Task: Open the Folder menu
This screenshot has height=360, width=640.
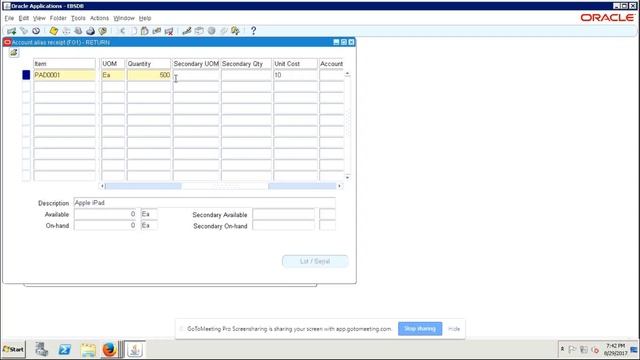Action: [x=58, y=18]
